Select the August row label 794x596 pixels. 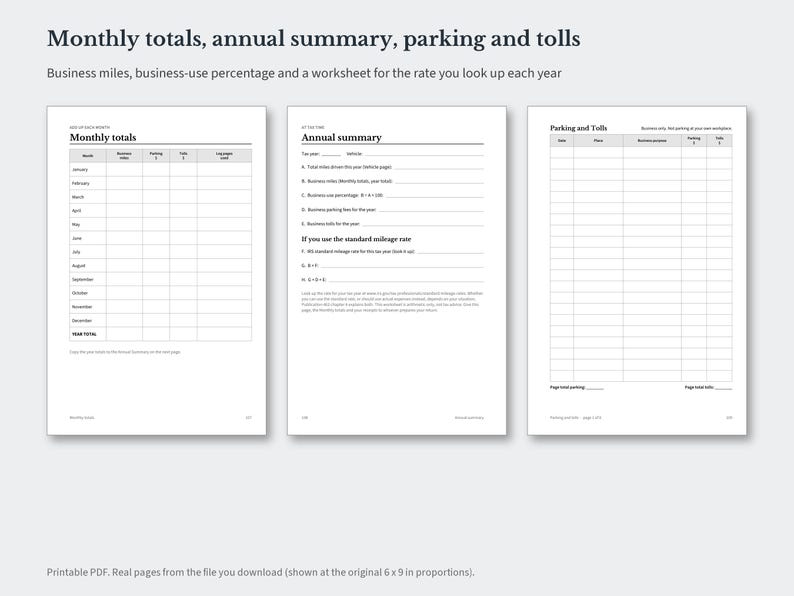click(x=78, y=265)
